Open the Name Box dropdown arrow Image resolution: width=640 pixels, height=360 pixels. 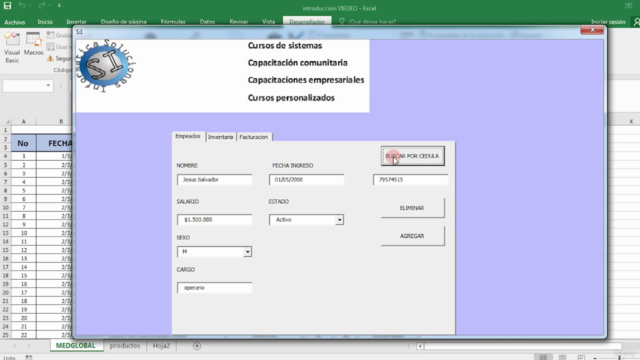pos(48,86)
